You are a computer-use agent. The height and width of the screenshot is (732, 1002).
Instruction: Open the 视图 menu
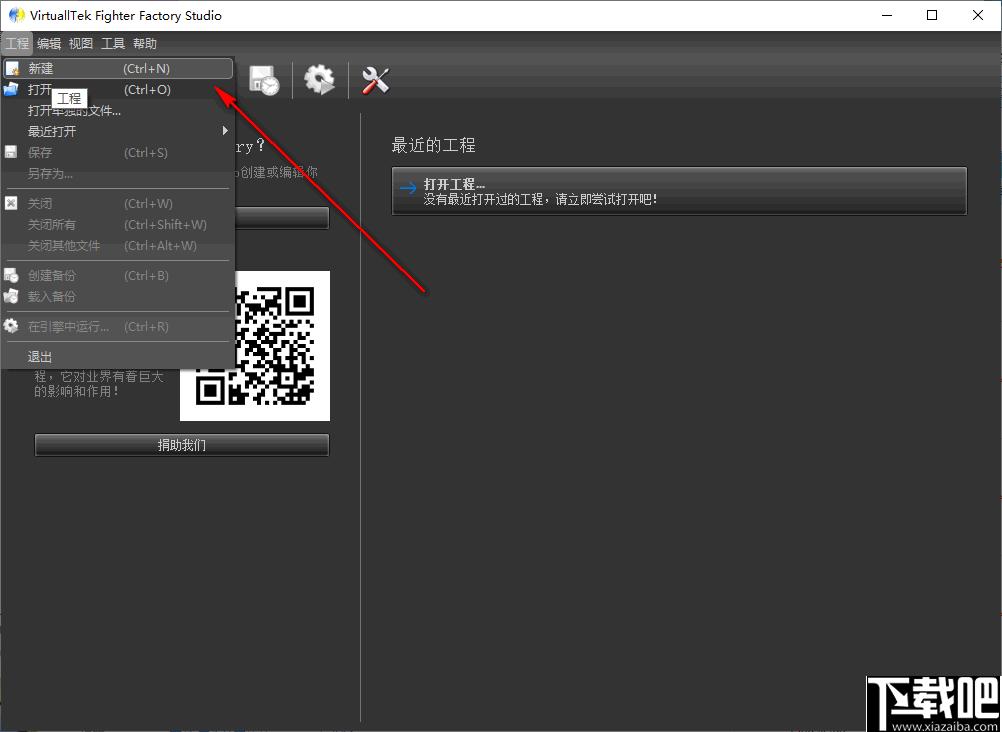[81, 43]
